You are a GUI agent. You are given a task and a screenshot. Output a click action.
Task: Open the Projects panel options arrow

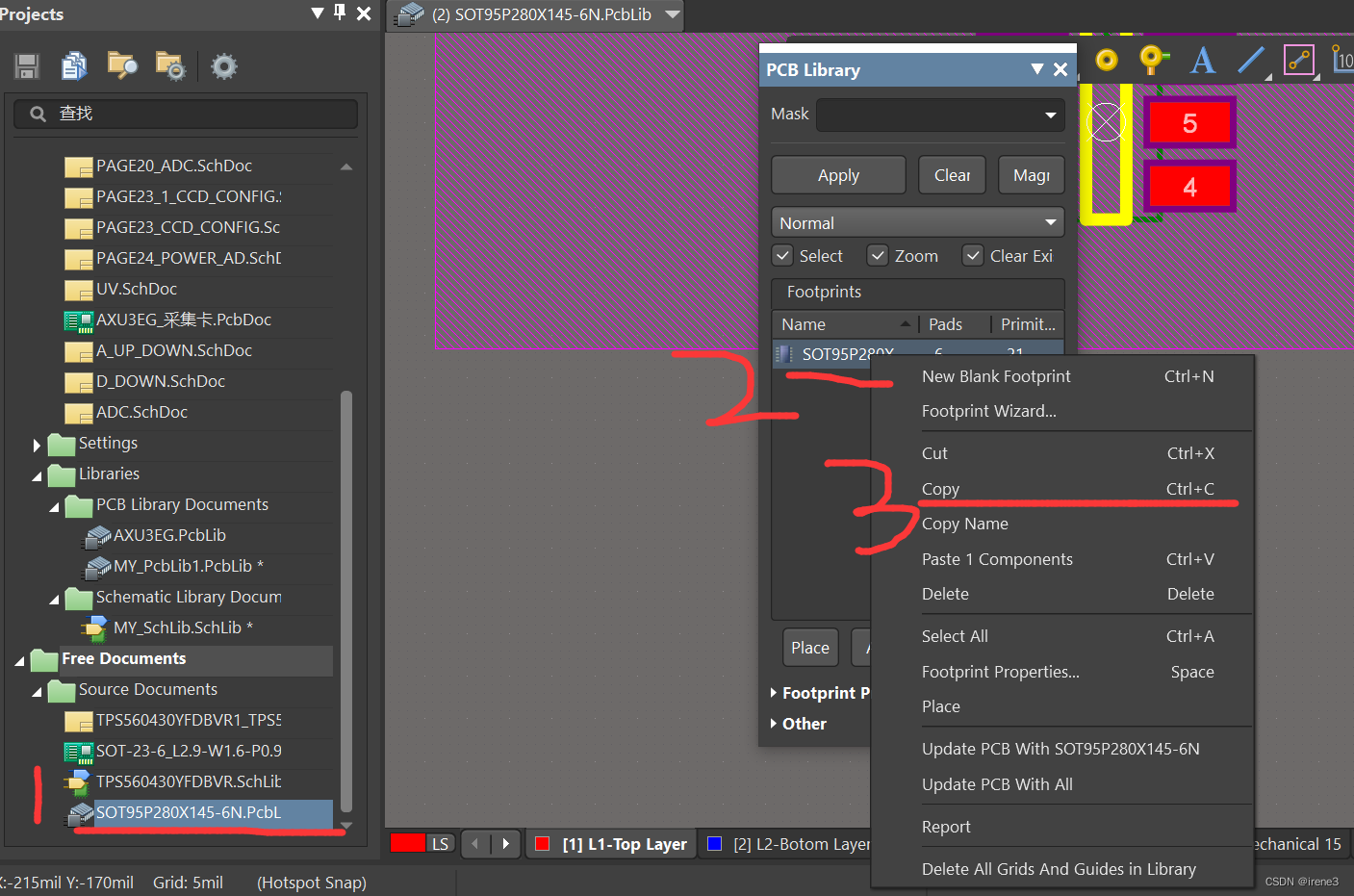(318, 13)
